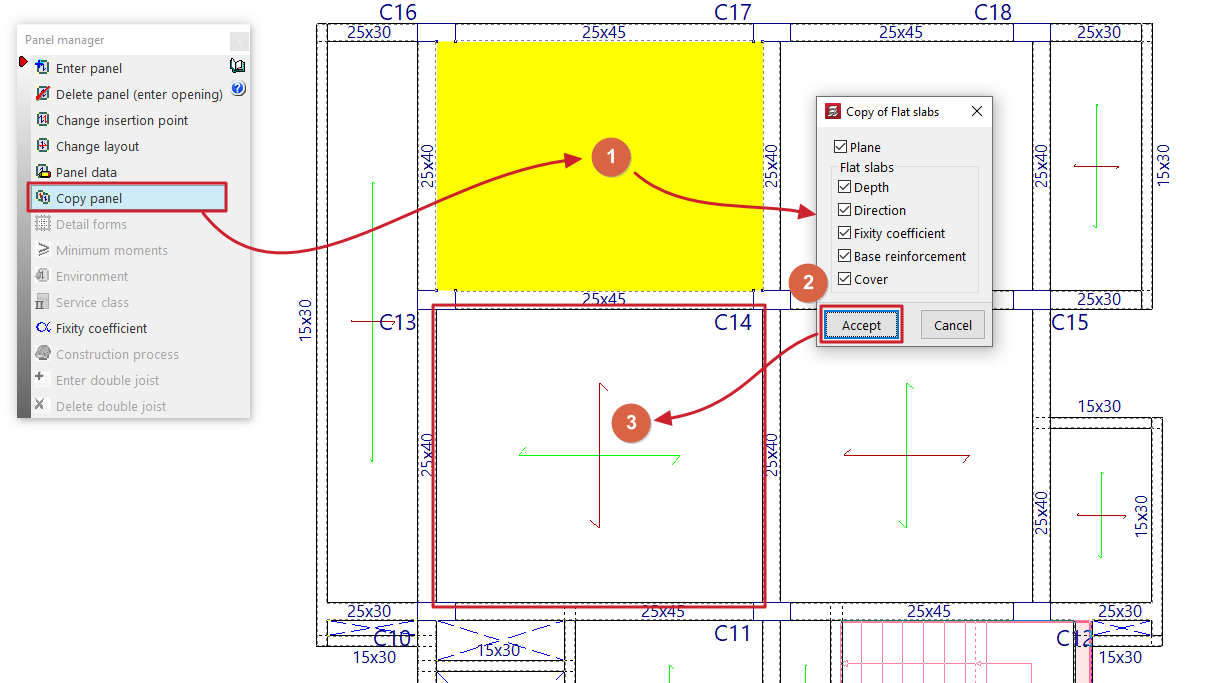Click column label C15
This screenshot has height=683, width=1213.
[x=1069, y=322]
